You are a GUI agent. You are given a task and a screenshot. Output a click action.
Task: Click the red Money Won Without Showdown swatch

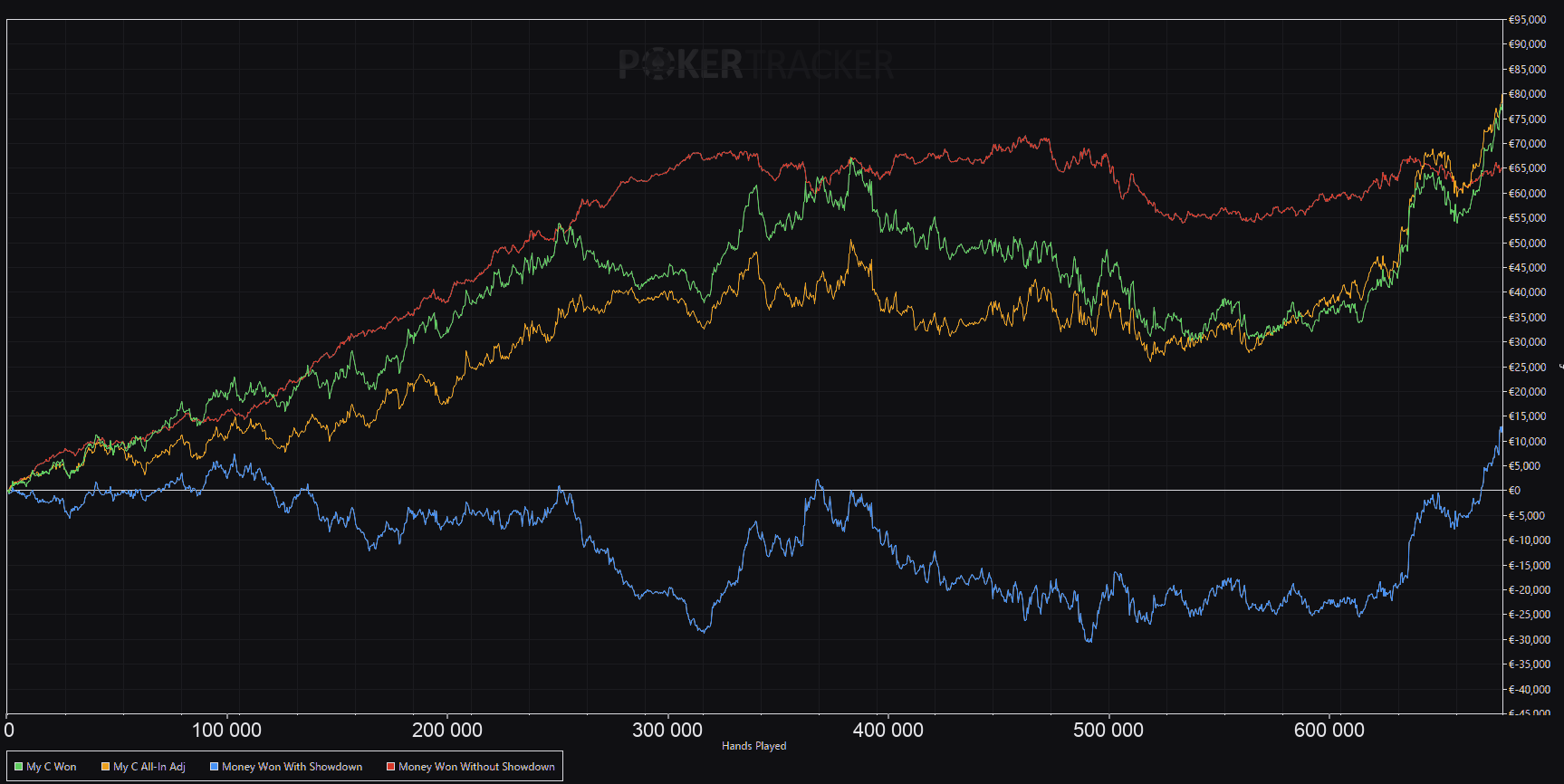click(x=390, y=767)
